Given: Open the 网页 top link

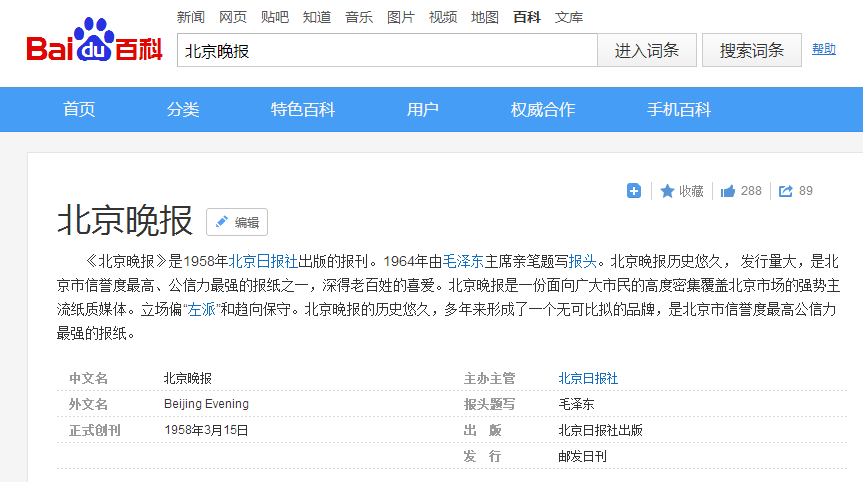Looking at the screenshot, I should 233,17.
